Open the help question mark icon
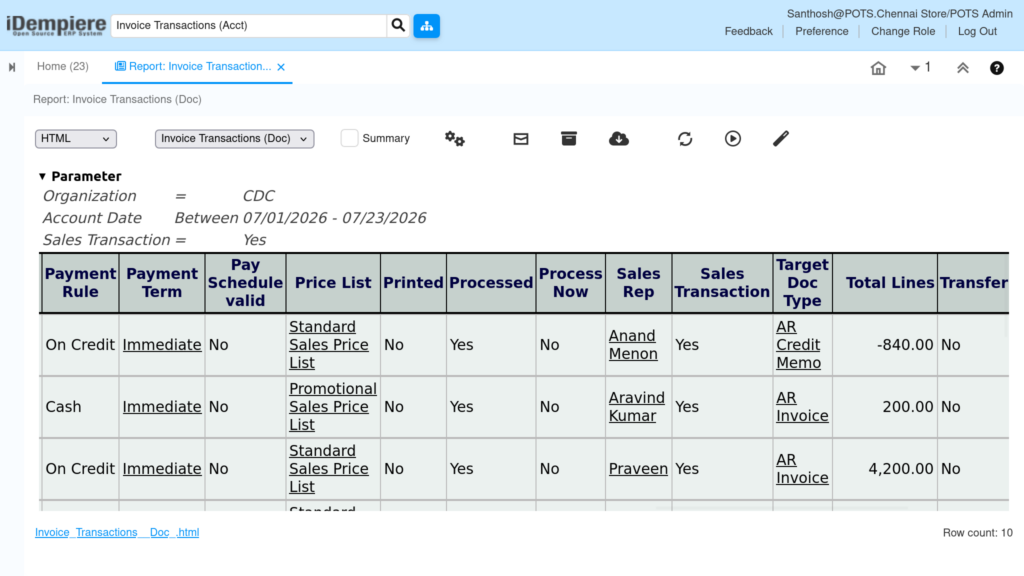Viewport: 1024px width, 576px height. [997, 67]
